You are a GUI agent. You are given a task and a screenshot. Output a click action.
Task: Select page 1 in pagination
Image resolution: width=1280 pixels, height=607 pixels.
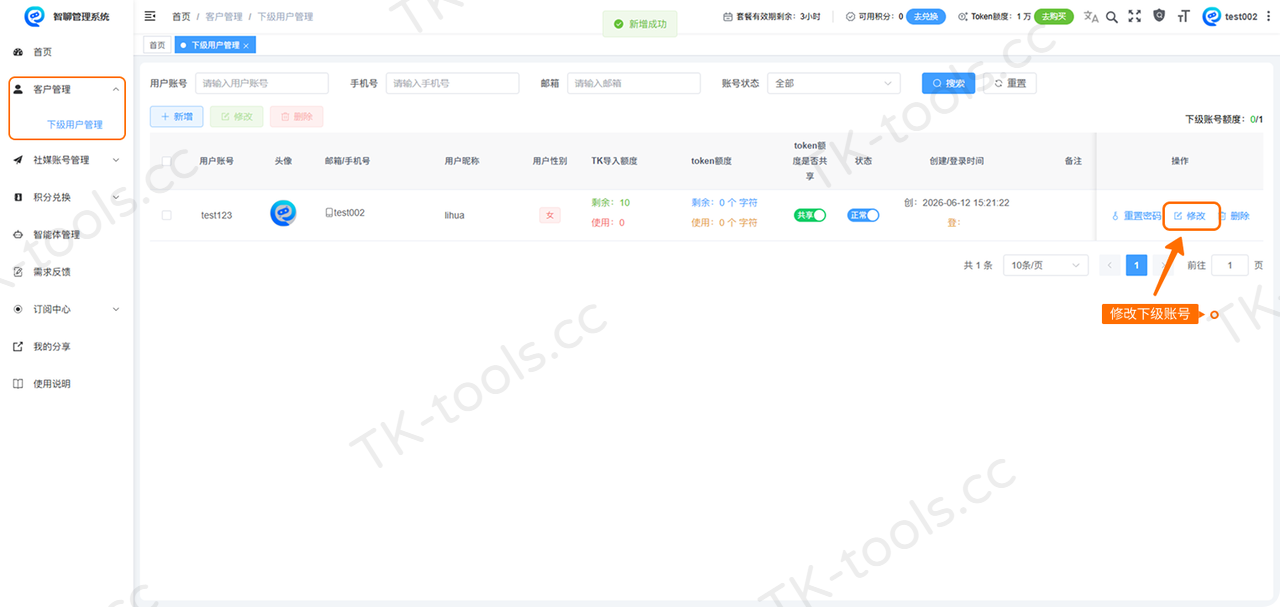(1136, 265)
